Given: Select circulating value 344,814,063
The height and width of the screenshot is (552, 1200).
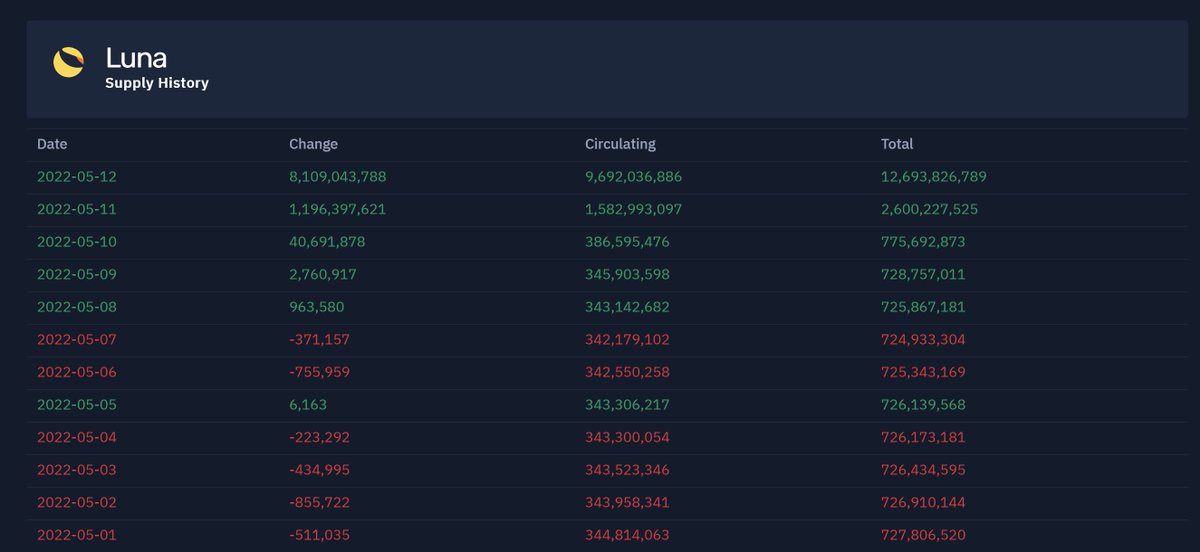Looking at the screenshot, I should tap(628, 535).
